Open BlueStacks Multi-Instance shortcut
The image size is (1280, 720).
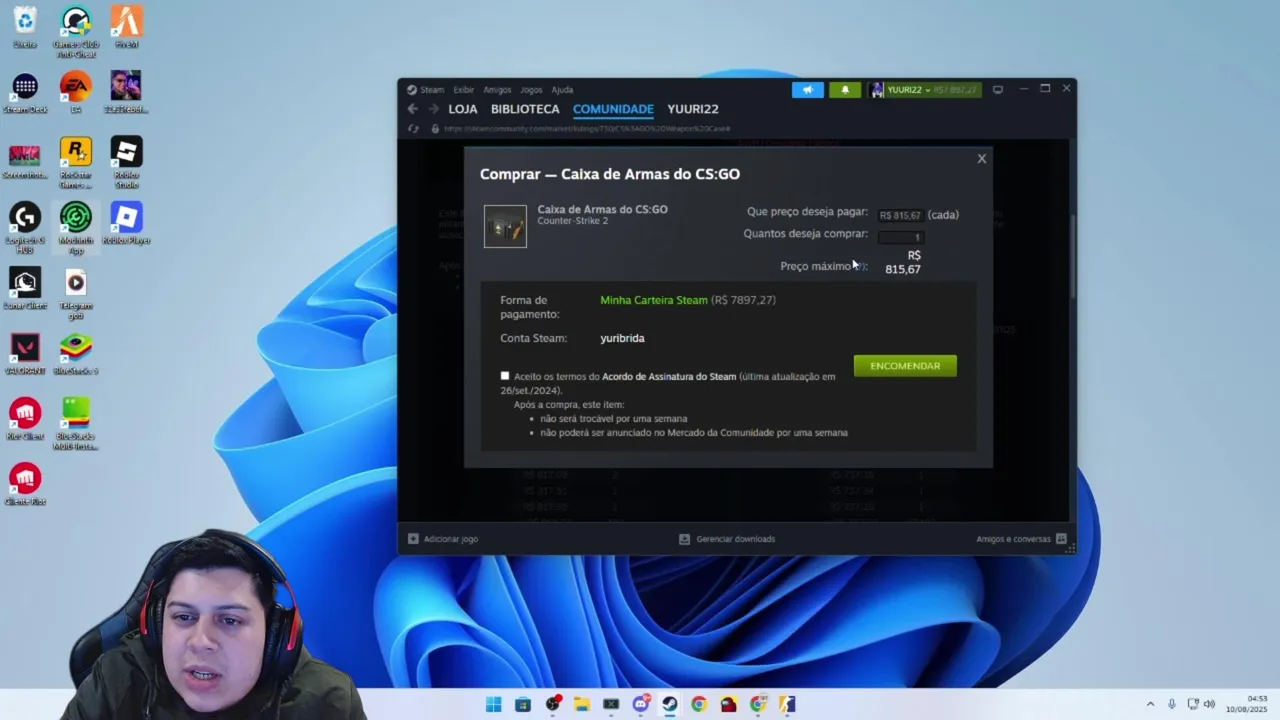(75, 423)
